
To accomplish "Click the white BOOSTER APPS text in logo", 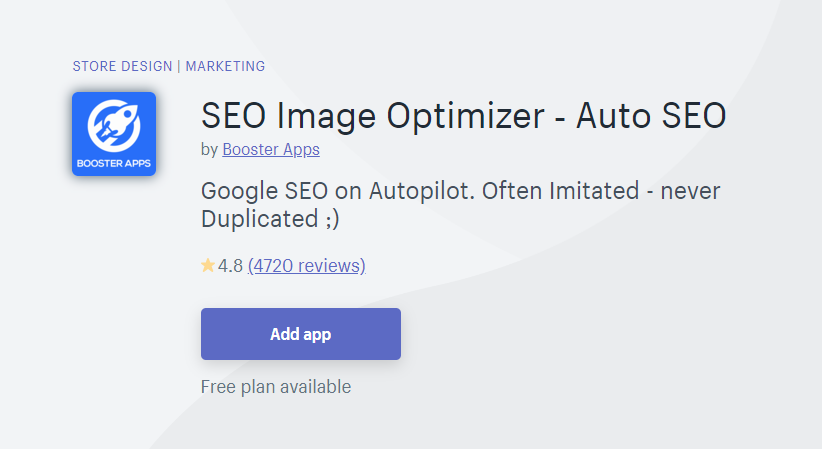I will pos(114,160).
